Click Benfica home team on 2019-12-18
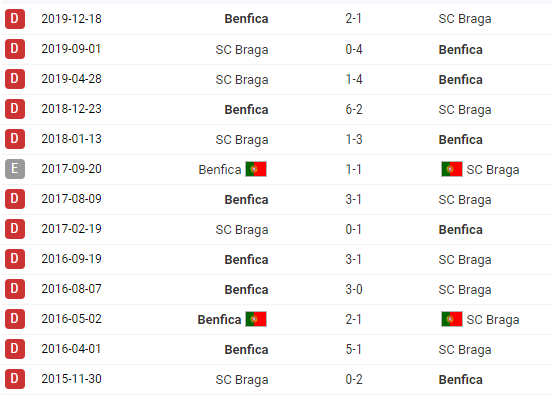Screen dimensions: 552x399 click(246, 19)
